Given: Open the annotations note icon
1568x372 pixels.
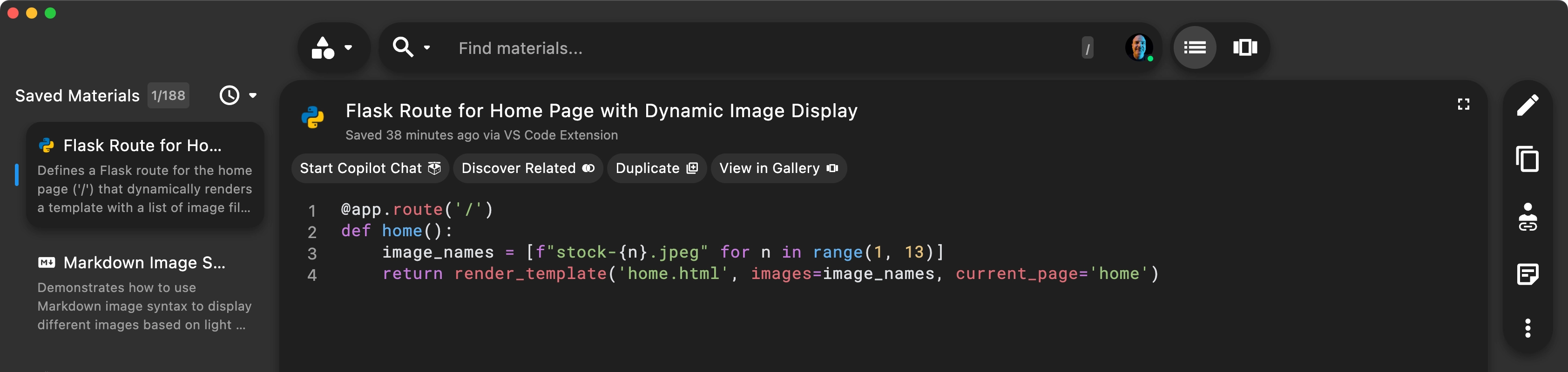Looking at the screenshot, I should coord(1527,274).
